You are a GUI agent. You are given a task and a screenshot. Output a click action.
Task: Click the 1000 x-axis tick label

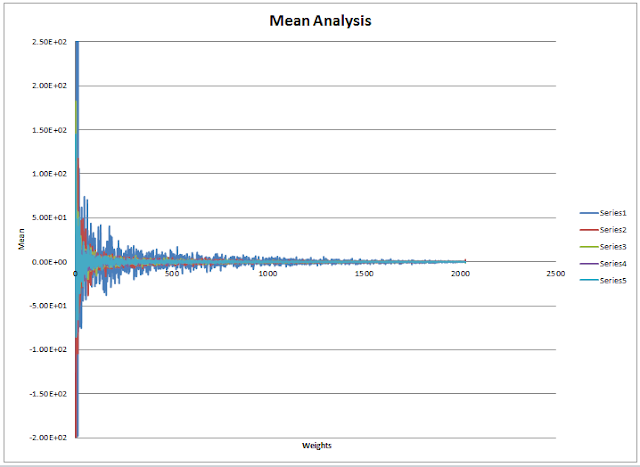(268, 274)
